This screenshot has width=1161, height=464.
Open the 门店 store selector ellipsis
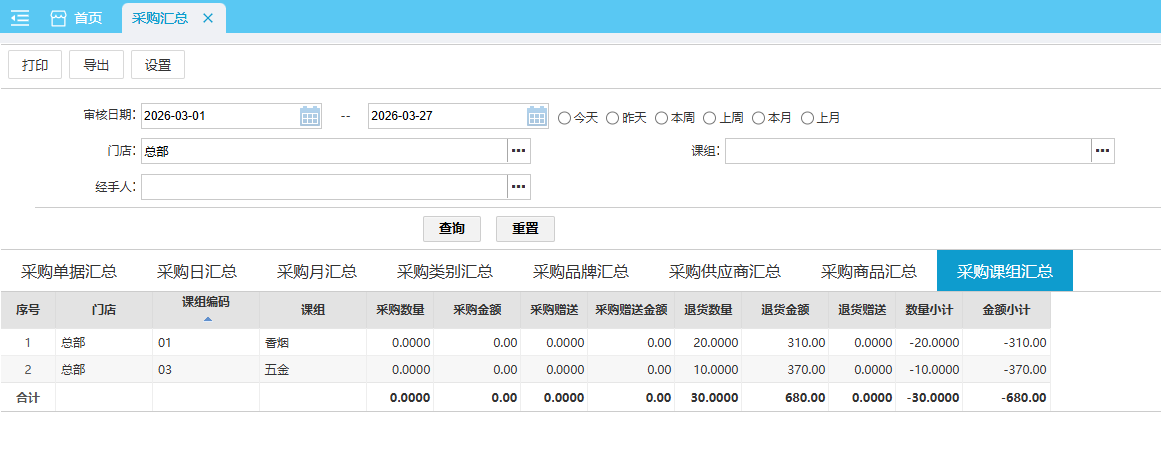tap(518, 151)
